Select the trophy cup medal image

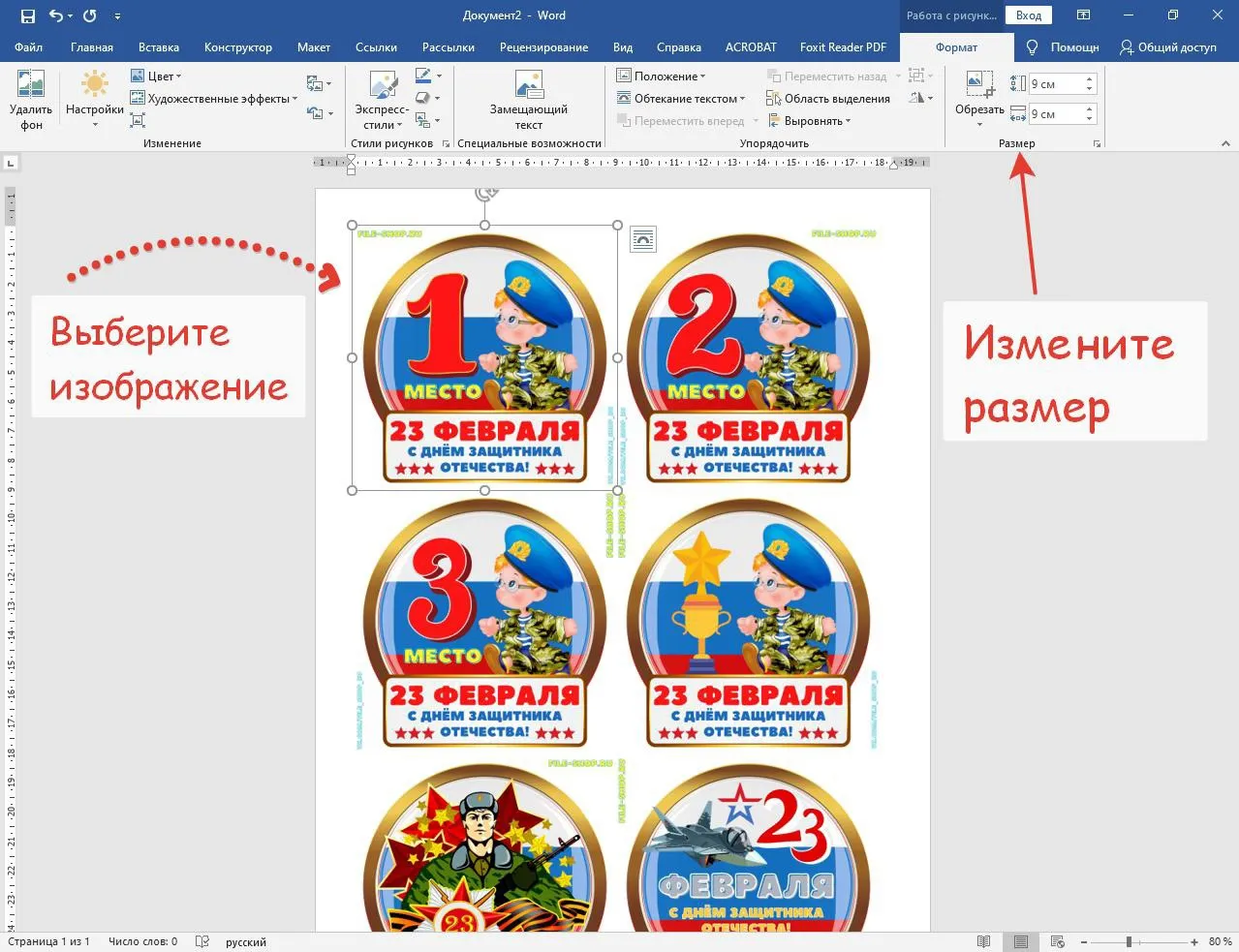[x=748, y=622]
